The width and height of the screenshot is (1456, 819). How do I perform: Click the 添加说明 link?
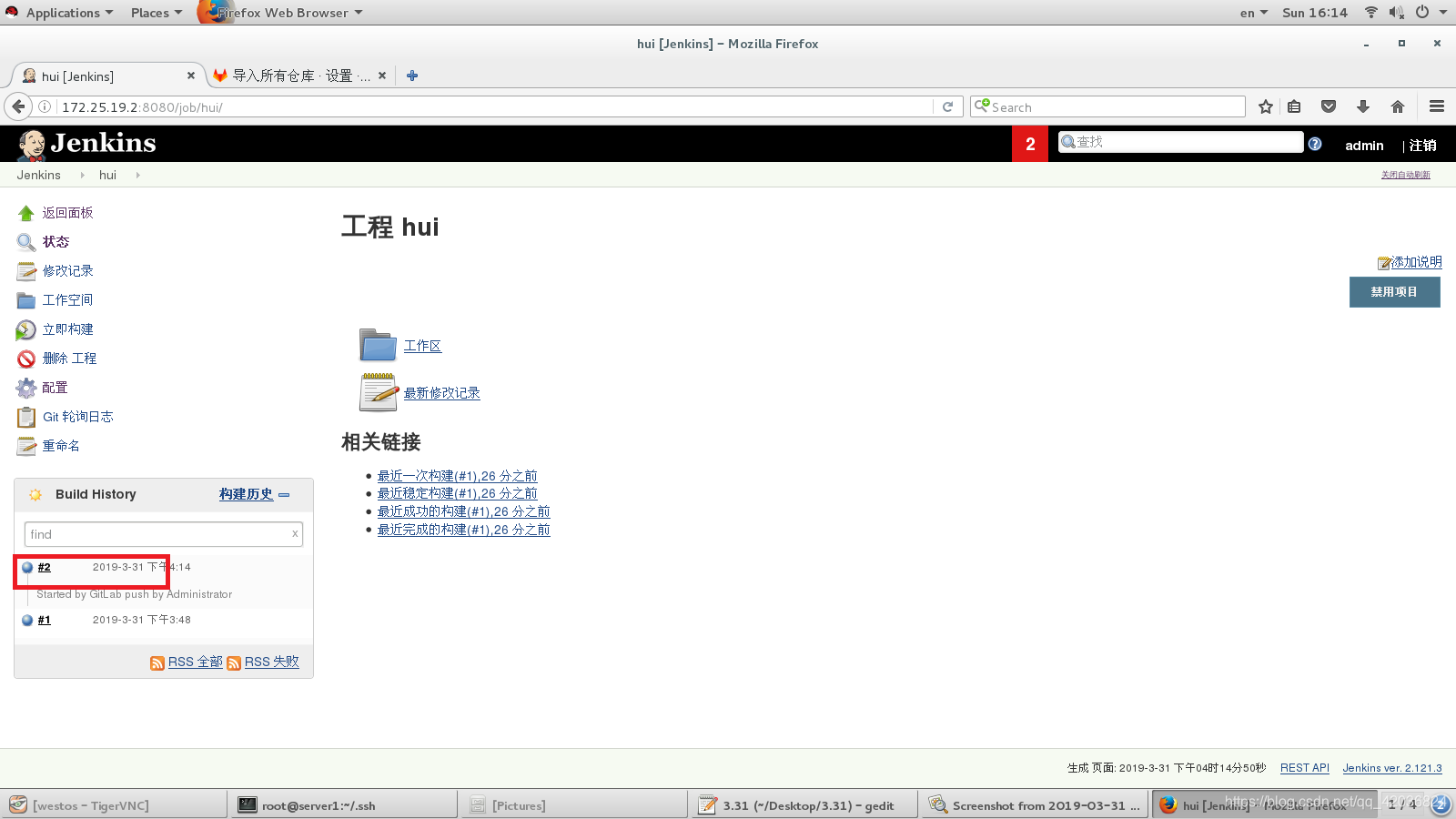point(1416,262)
